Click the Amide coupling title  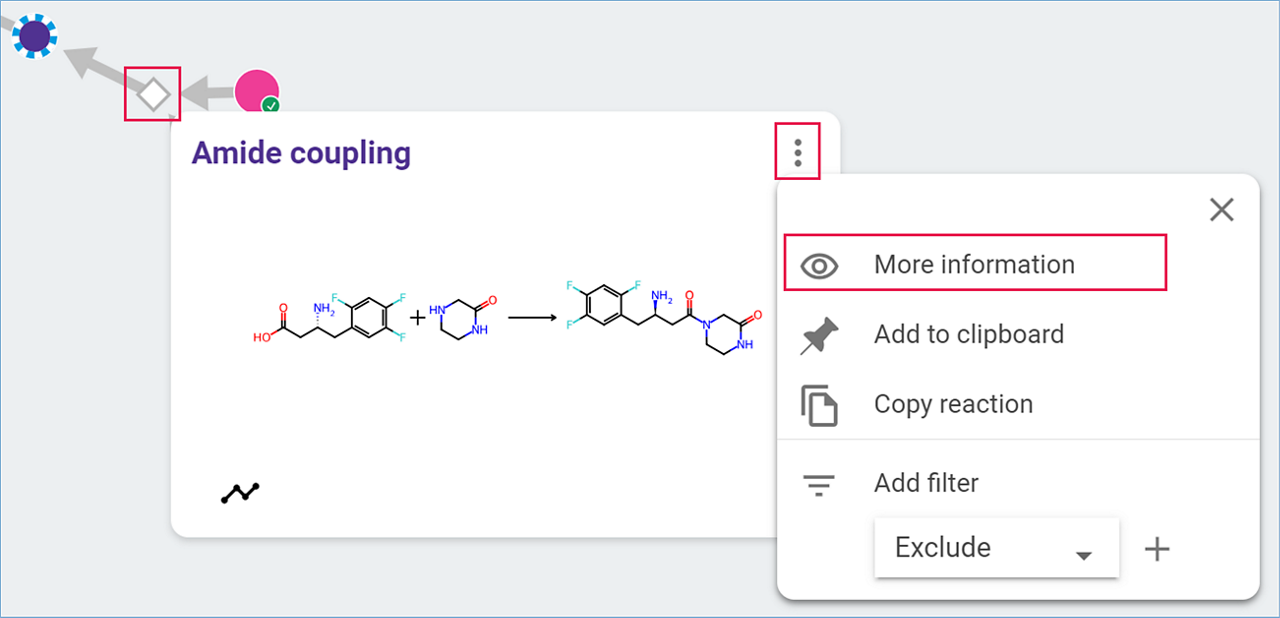click(x=301, y=153)
